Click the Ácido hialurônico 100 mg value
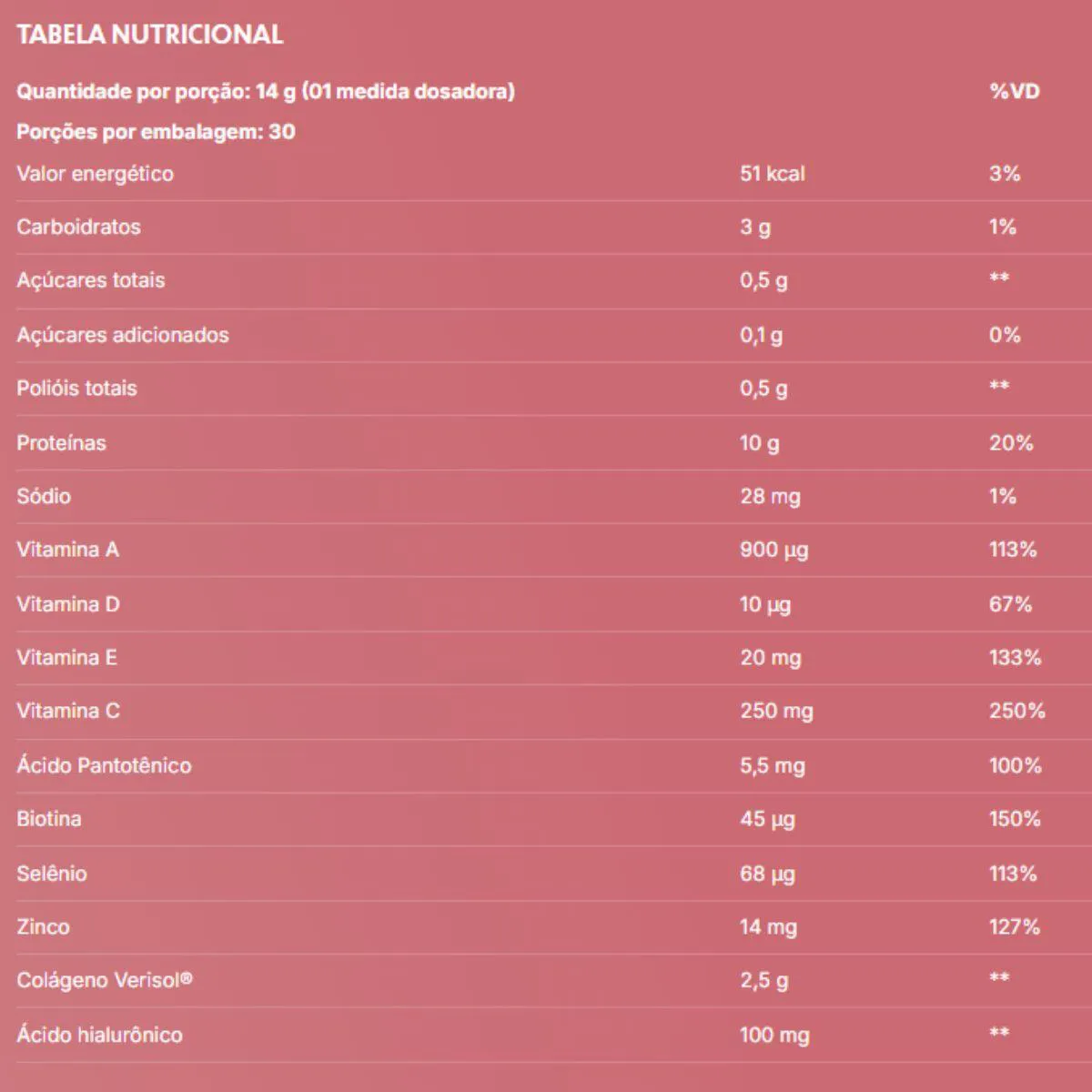The width and height of the screenshot is (1092, 1092). 774,1035
